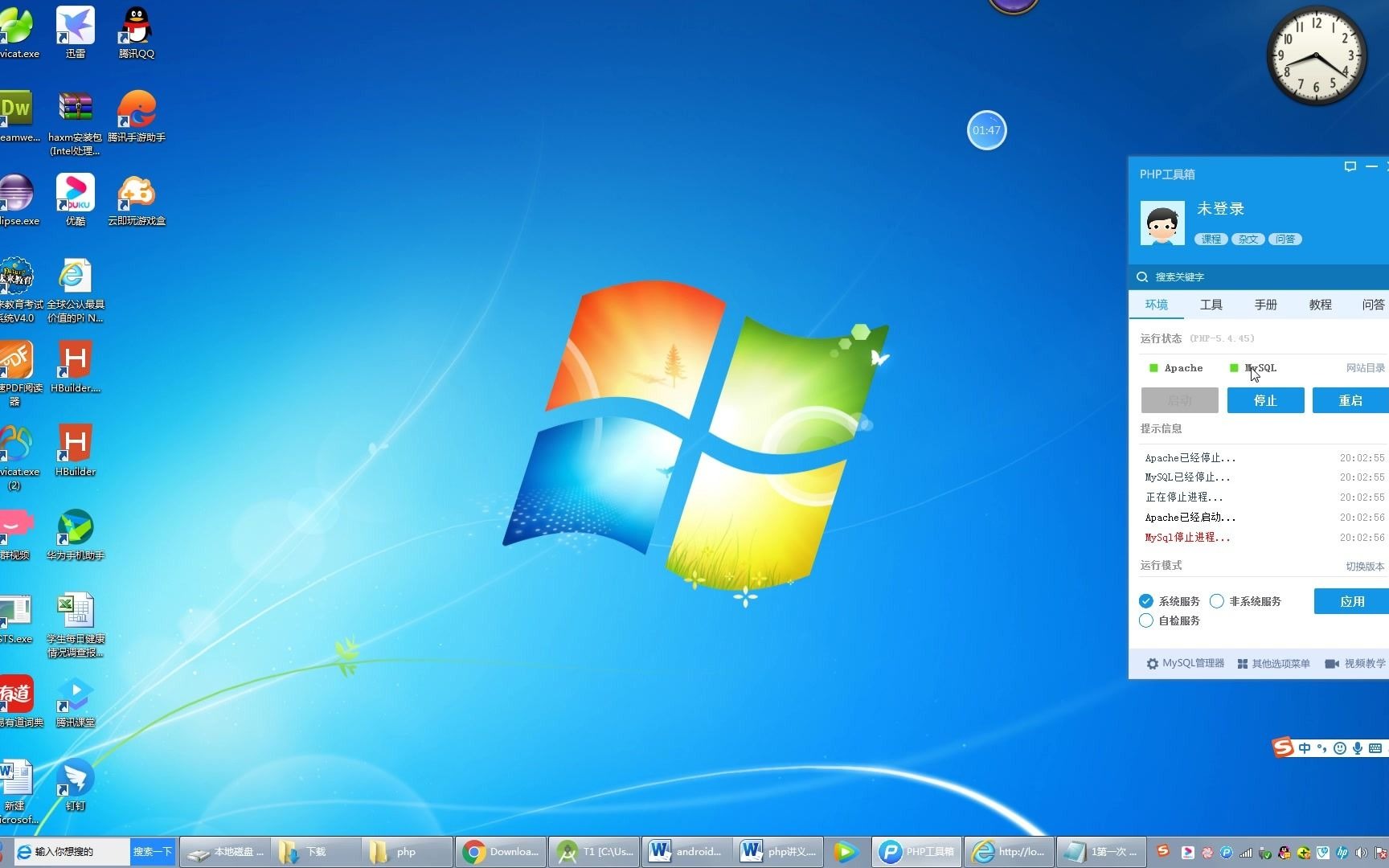
Task: Select the 优酷 desktop shortcut
Action: pos(76,199)
